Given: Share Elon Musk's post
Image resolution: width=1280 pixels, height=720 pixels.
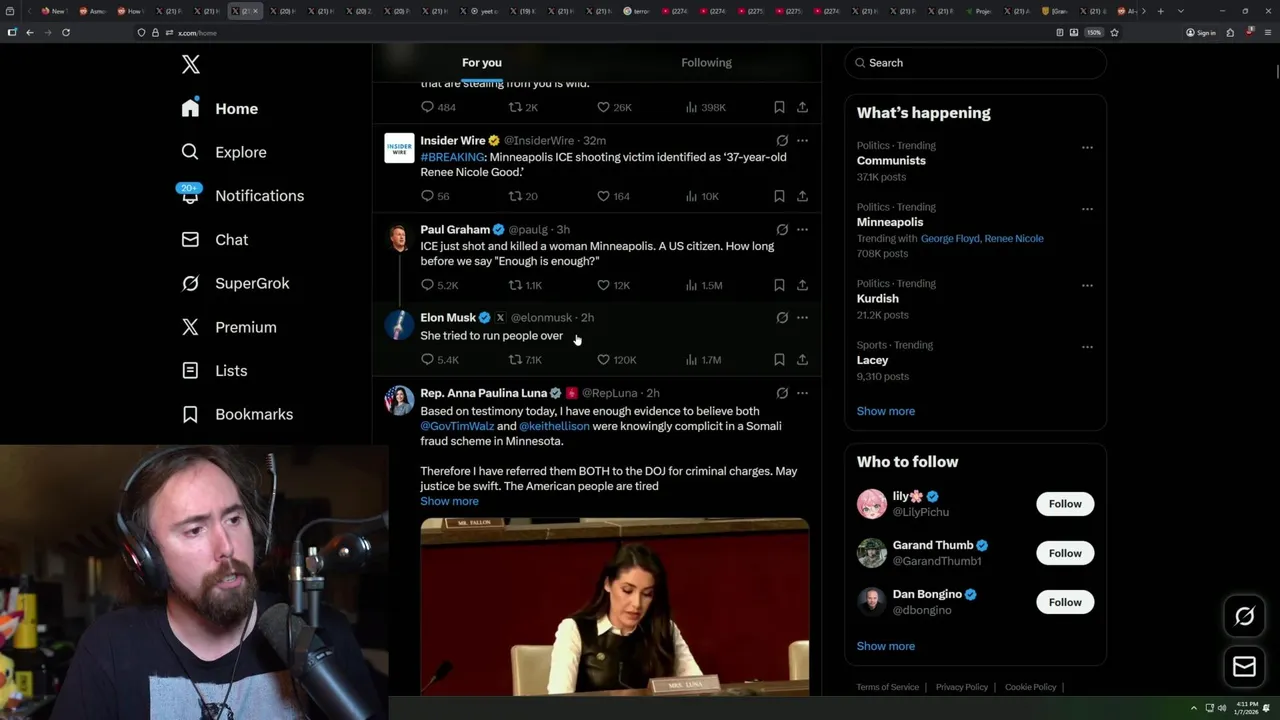Looking at the screenshot, I should (802, 359).
